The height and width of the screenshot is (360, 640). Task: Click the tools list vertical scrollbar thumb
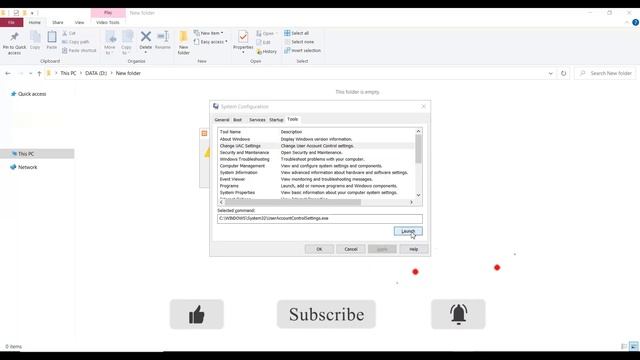click(x=418, y=149)
